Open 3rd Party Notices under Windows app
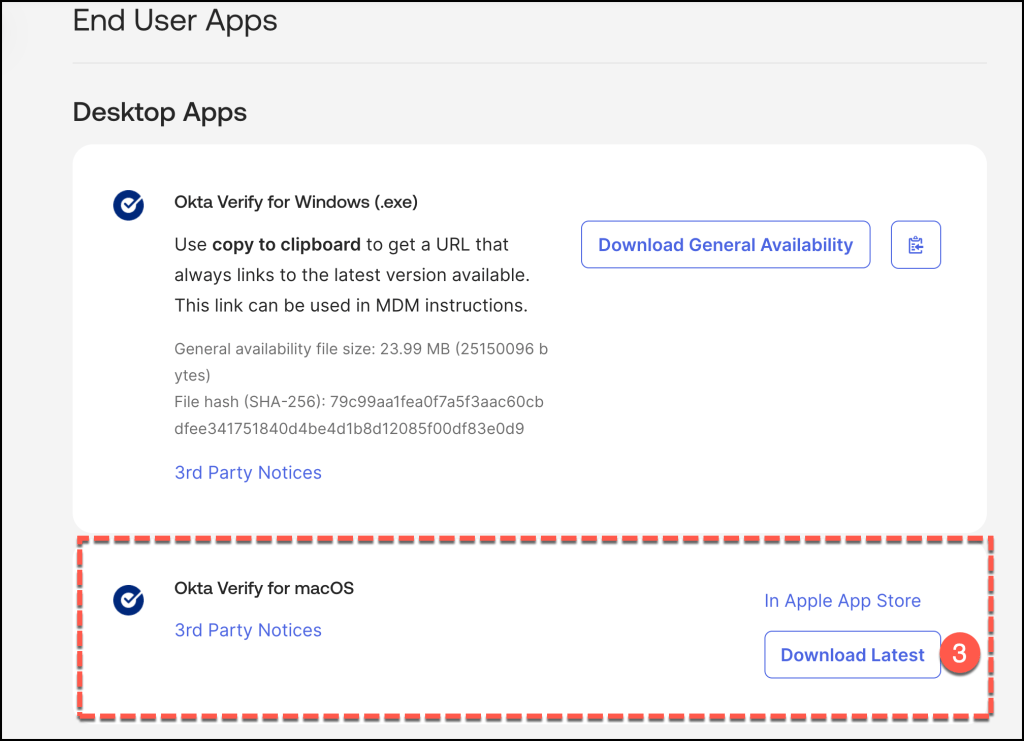1024x741 pixels. click(248, 472)
